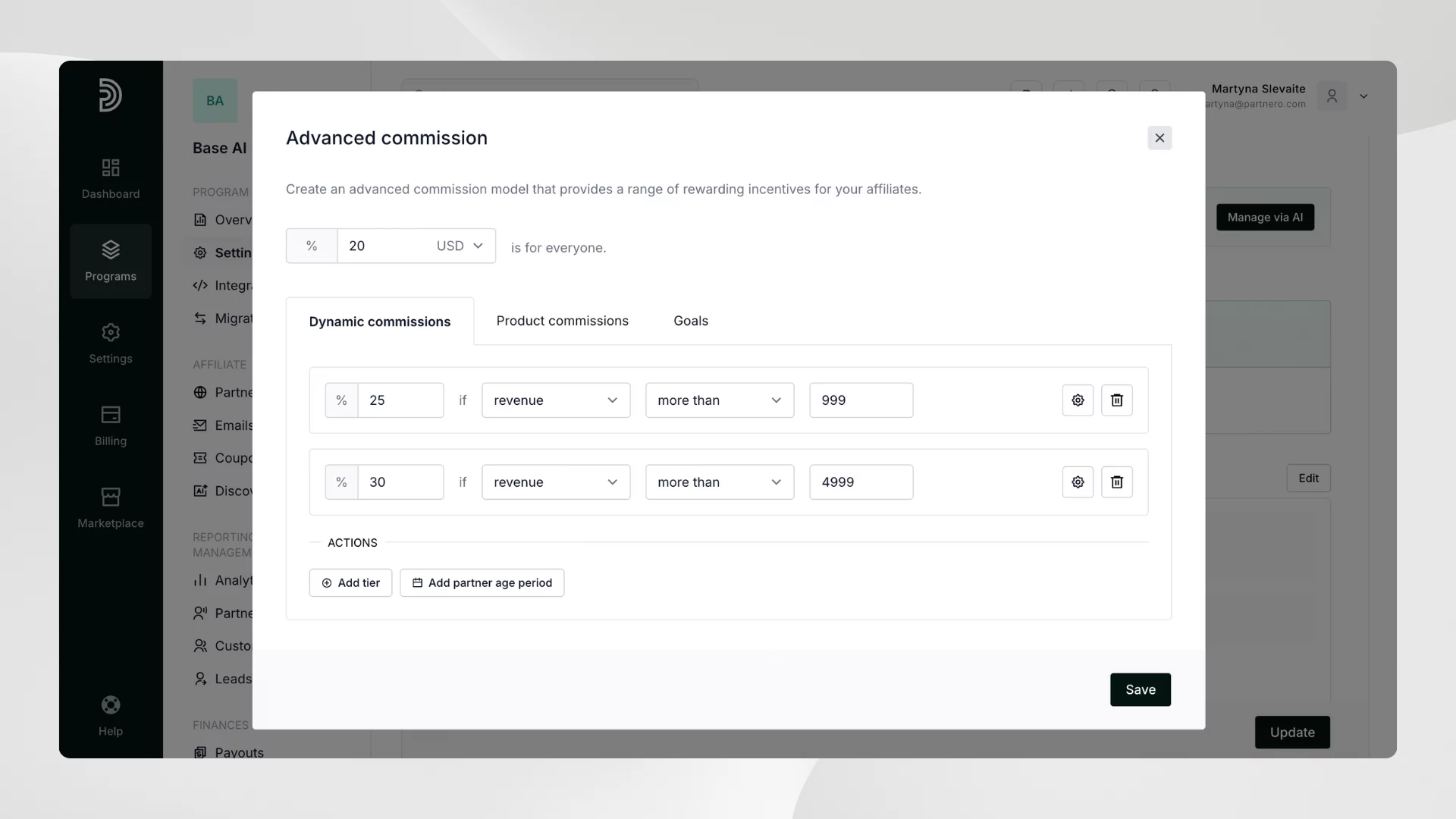Open the USD currency dropdown
Image resolution: width=1456 pixels, height=819 pixels.
coord(460,246)
